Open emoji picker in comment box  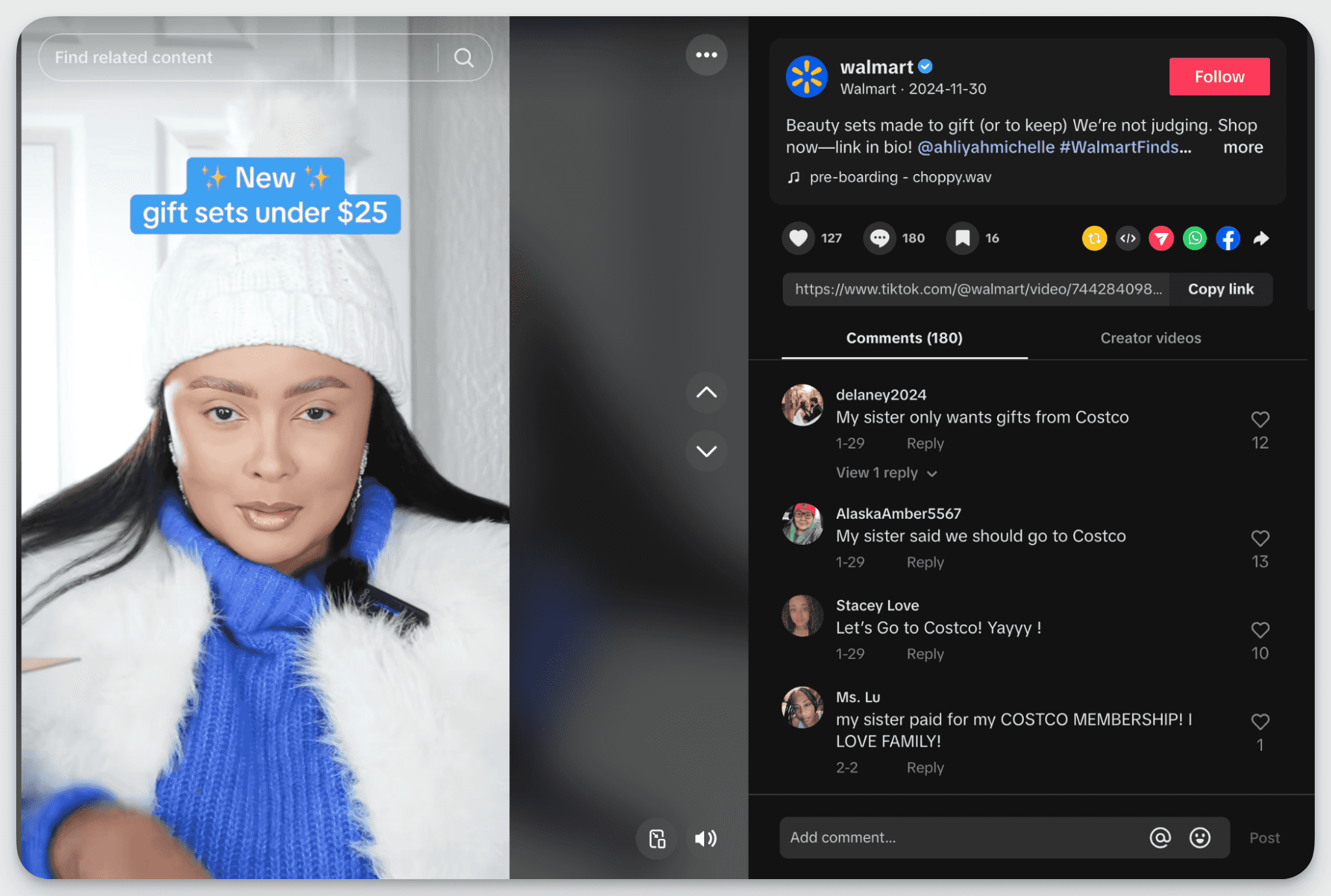click(1200, 838)
